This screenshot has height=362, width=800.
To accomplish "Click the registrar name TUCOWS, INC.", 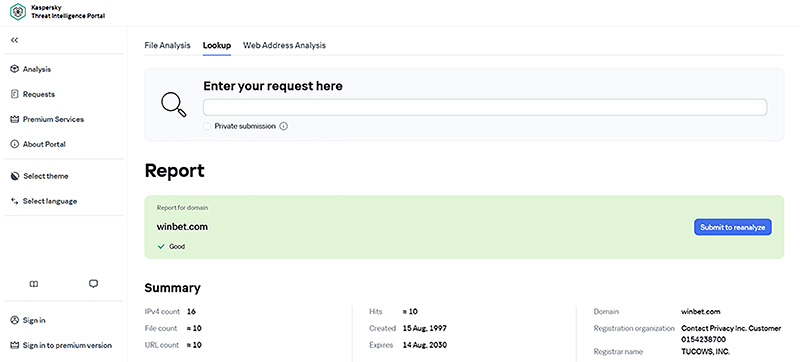I will pyautogui.click(x=706, y=351).
